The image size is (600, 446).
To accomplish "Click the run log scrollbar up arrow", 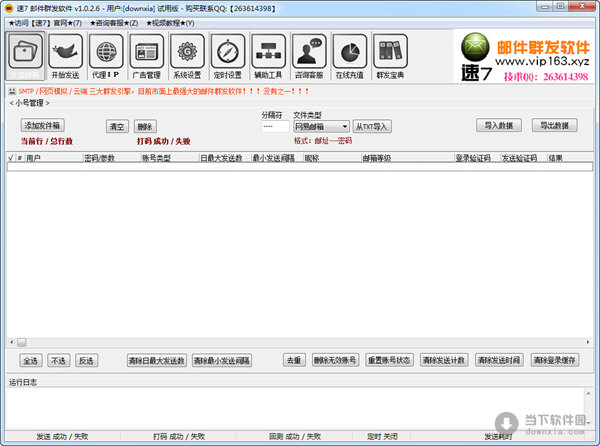I will [589, 393].
